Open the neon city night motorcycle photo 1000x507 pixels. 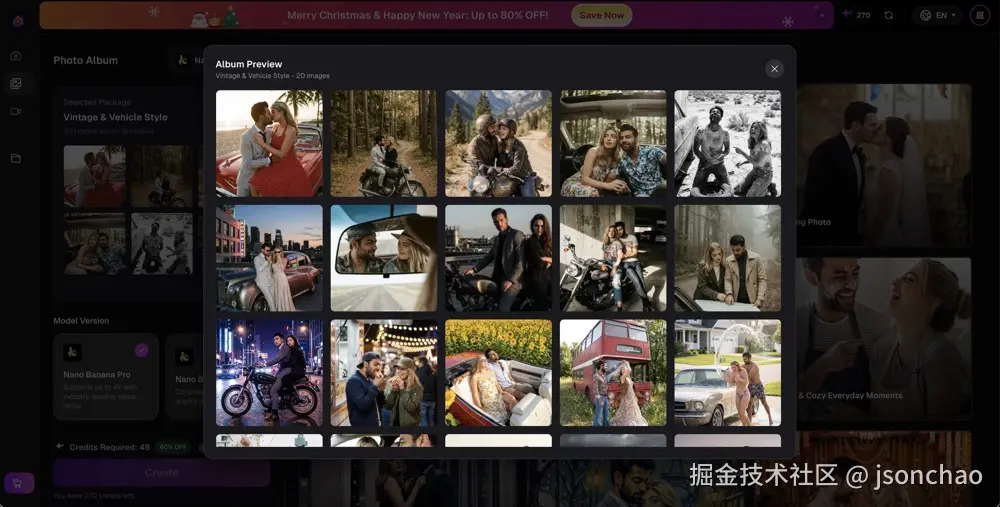click(x=269, y=372)
